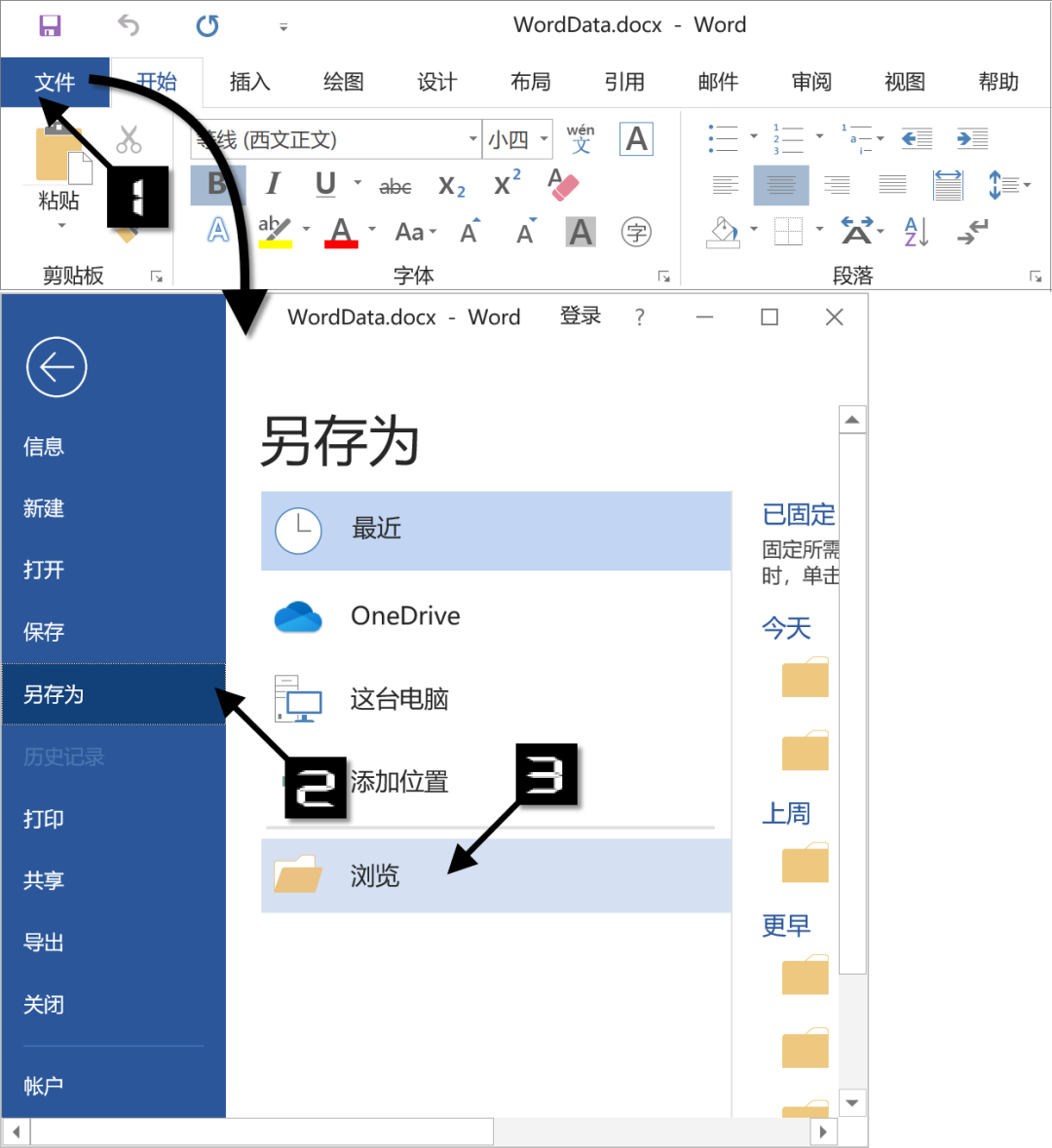1052x1148 pixels.
Task: Click the show paragraph marks icon
Action: tap(973, 232)
